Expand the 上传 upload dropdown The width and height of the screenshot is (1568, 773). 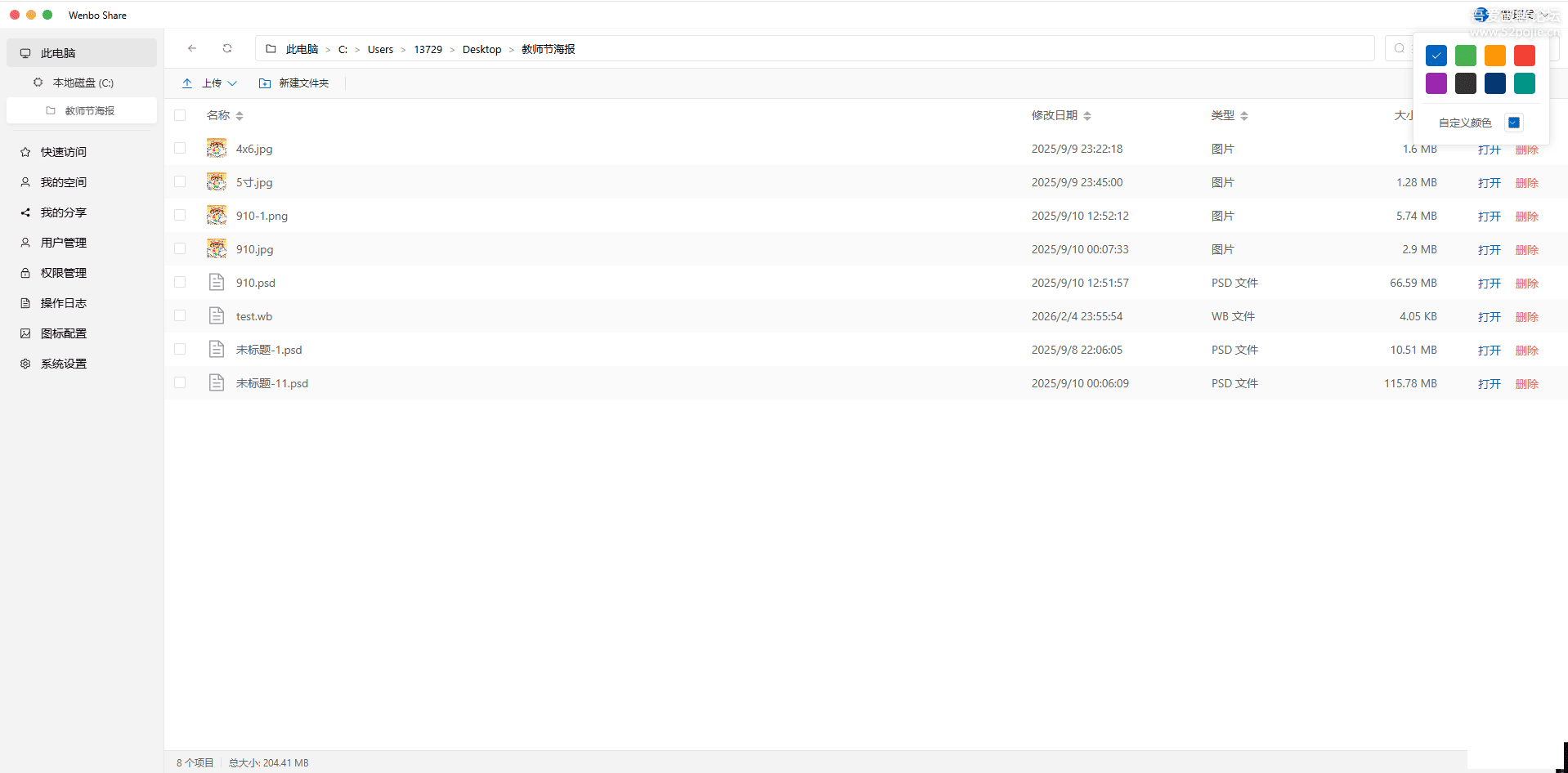(232, 83)
